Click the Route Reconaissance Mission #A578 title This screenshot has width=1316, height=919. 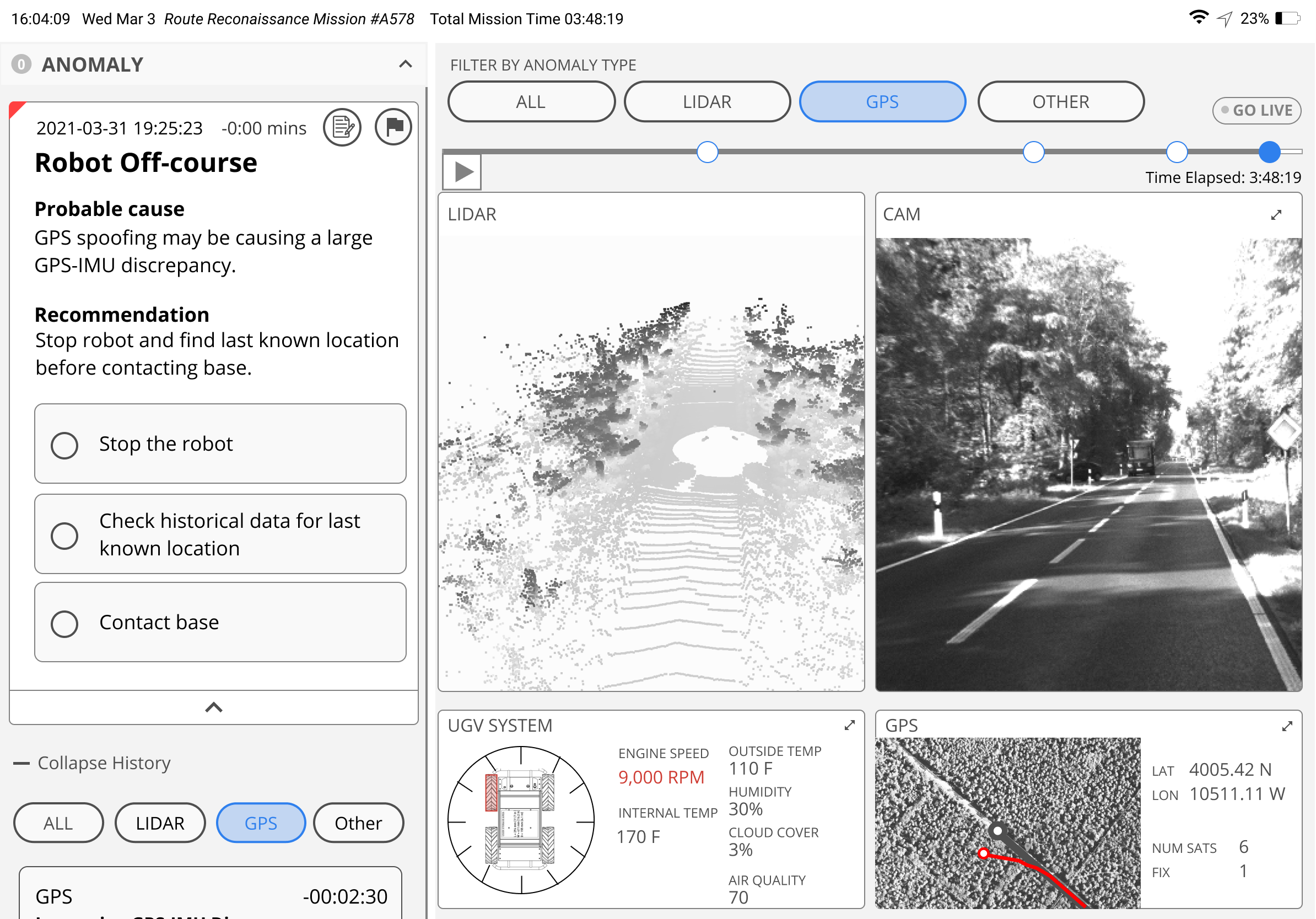click(289, 19)
